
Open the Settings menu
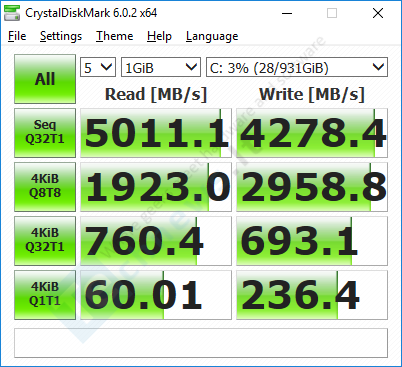[x=61, y=36]
